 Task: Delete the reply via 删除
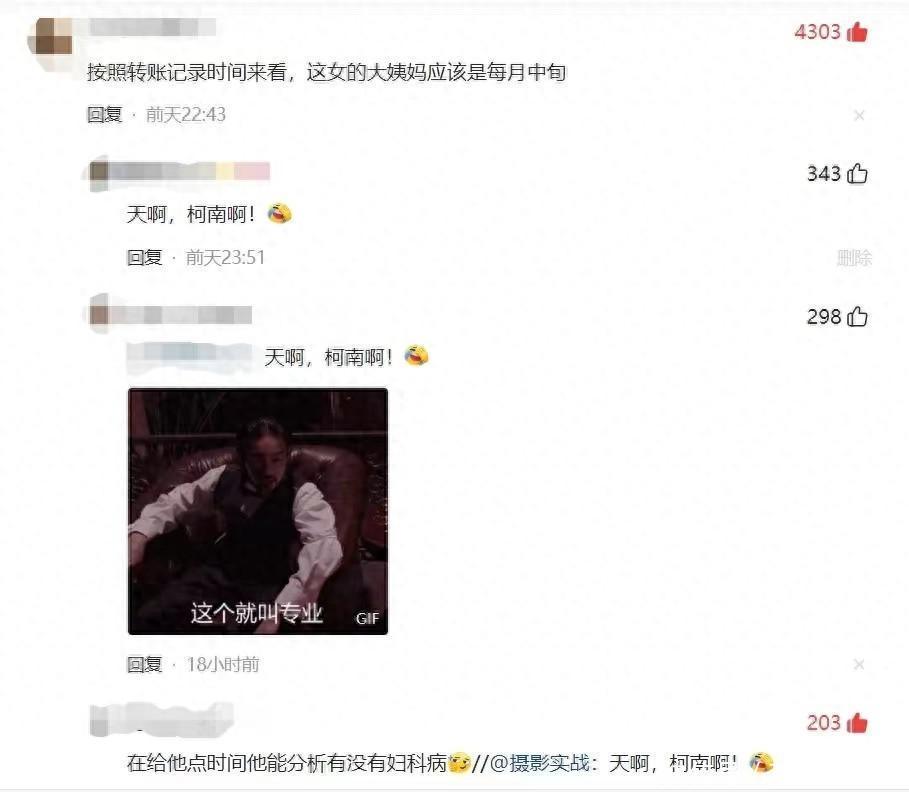[855, 257]
